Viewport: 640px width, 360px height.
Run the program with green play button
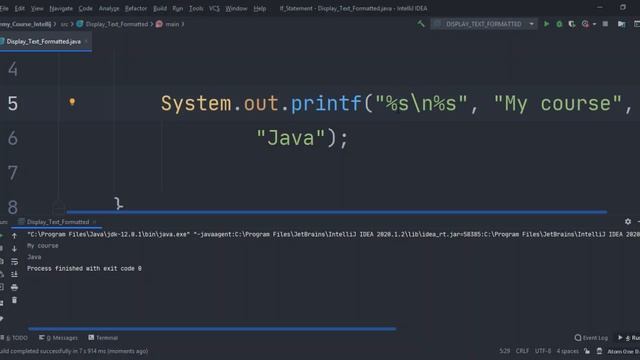click(x=546, y=24)
